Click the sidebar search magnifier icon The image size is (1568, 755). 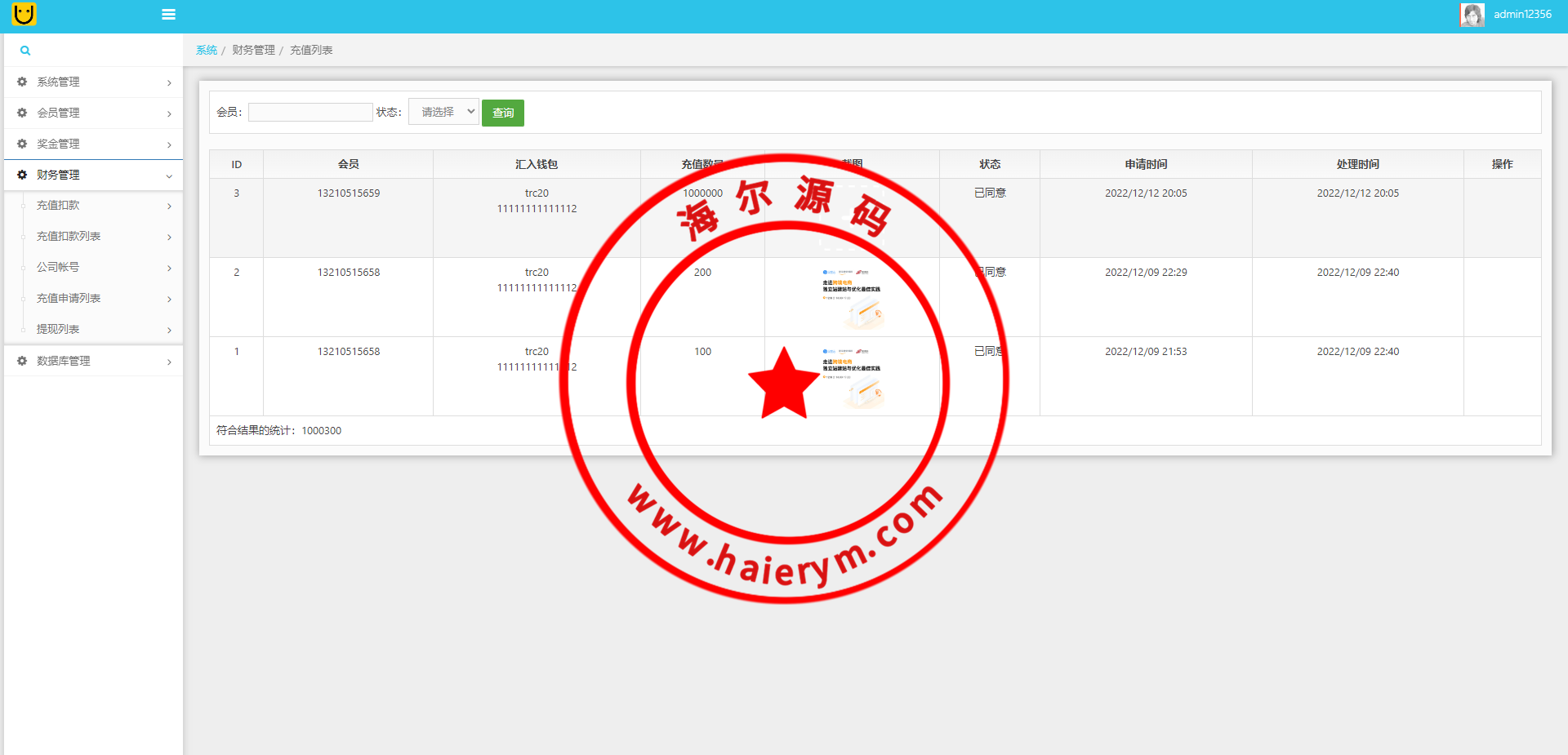click(x=25, y=51)
